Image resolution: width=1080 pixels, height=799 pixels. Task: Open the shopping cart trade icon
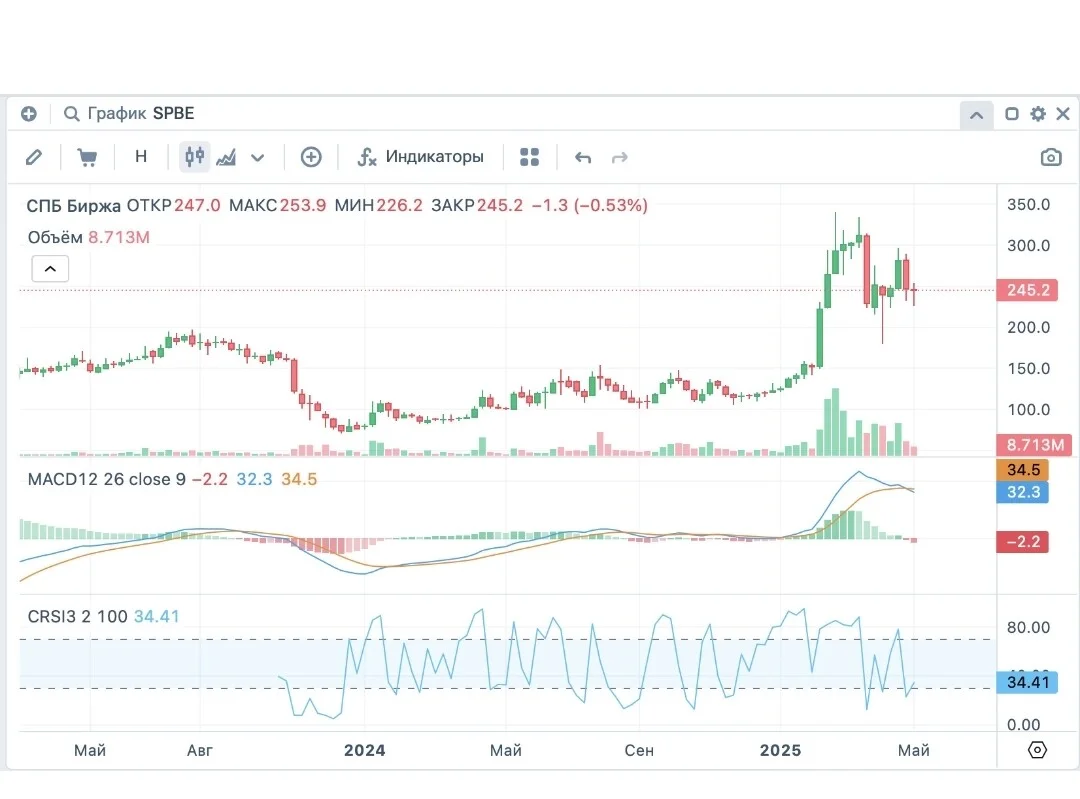coord(87,157)
